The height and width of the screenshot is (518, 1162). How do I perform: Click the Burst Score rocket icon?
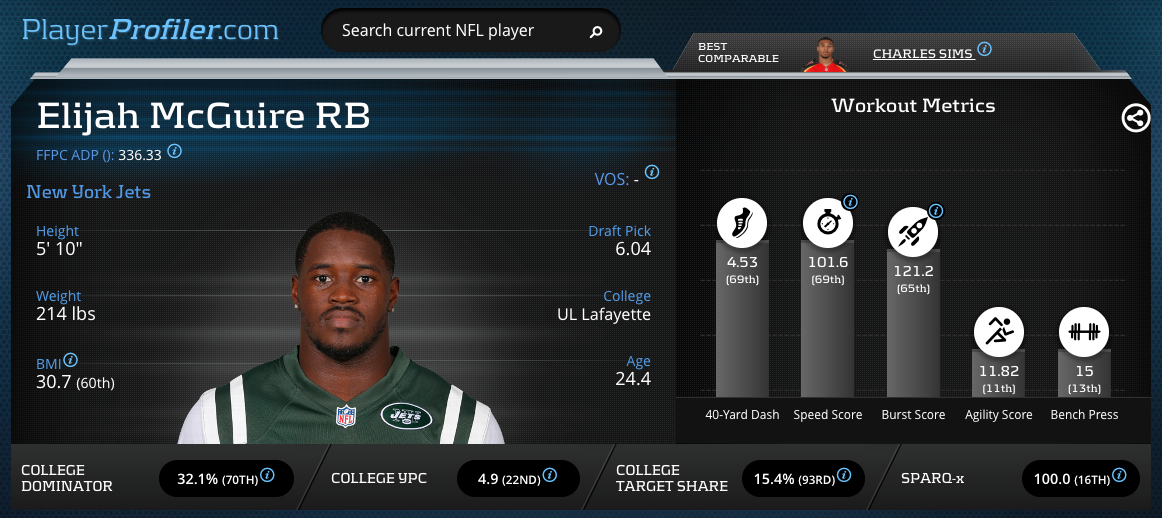click(x=913, y=231)
